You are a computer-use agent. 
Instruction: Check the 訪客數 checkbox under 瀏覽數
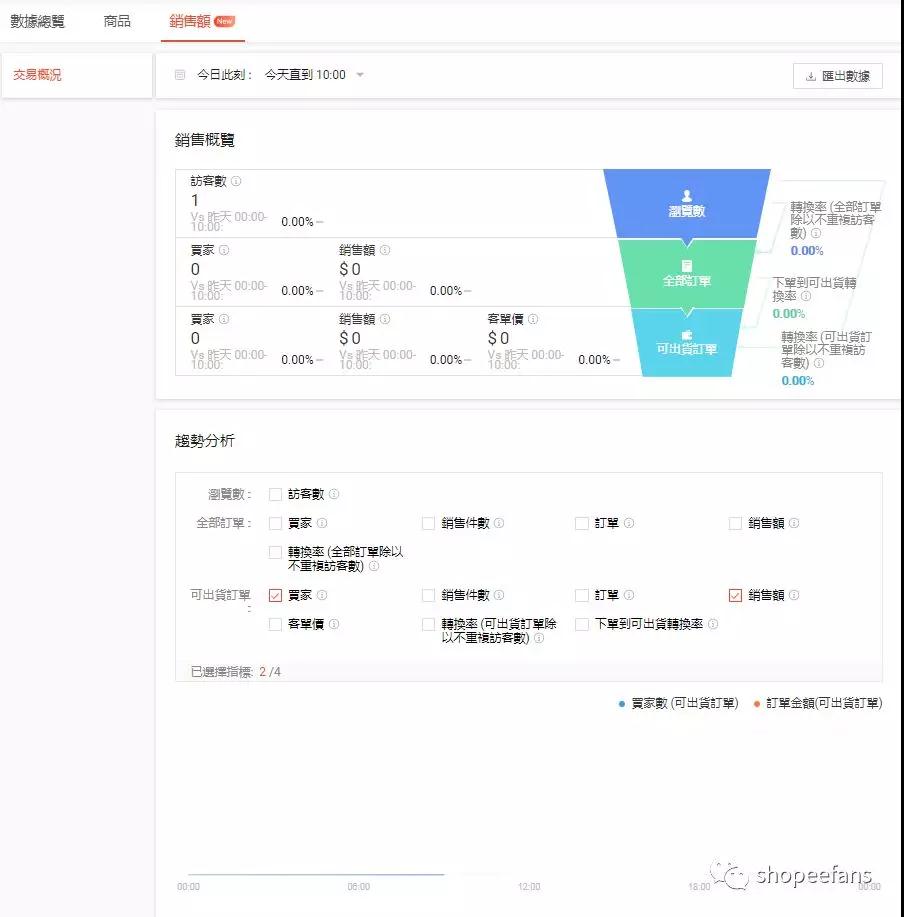pos(276,493)
